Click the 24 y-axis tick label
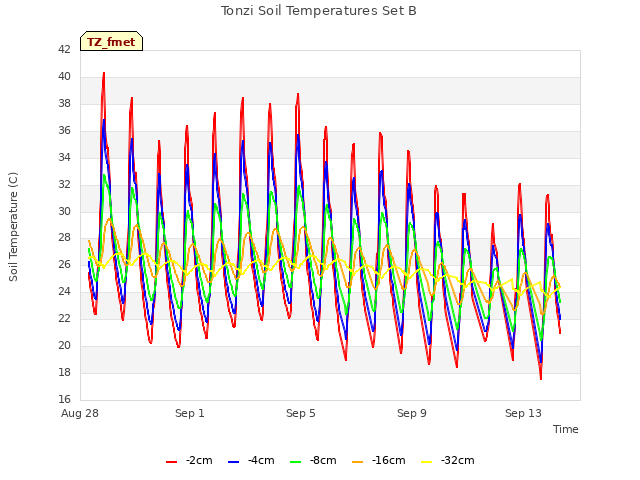The height and width of the screenshot is (480, 640). pyautogui.click(x=64, y=291)
